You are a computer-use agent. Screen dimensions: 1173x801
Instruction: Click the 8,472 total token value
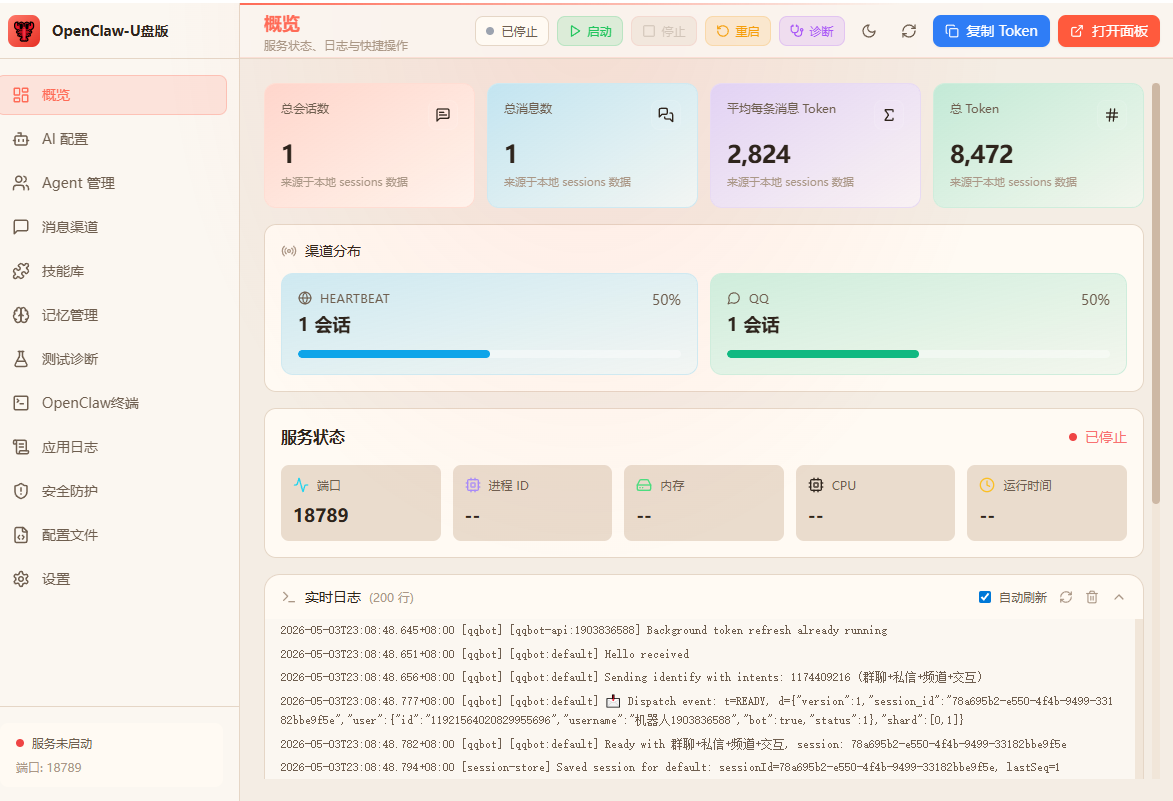click(x=981, y=155)
